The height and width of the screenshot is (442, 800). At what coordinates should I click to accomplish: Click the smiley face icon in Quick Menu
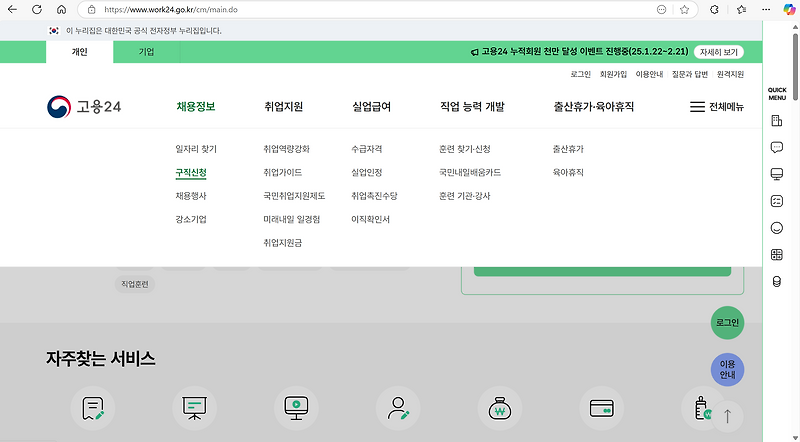777,228
